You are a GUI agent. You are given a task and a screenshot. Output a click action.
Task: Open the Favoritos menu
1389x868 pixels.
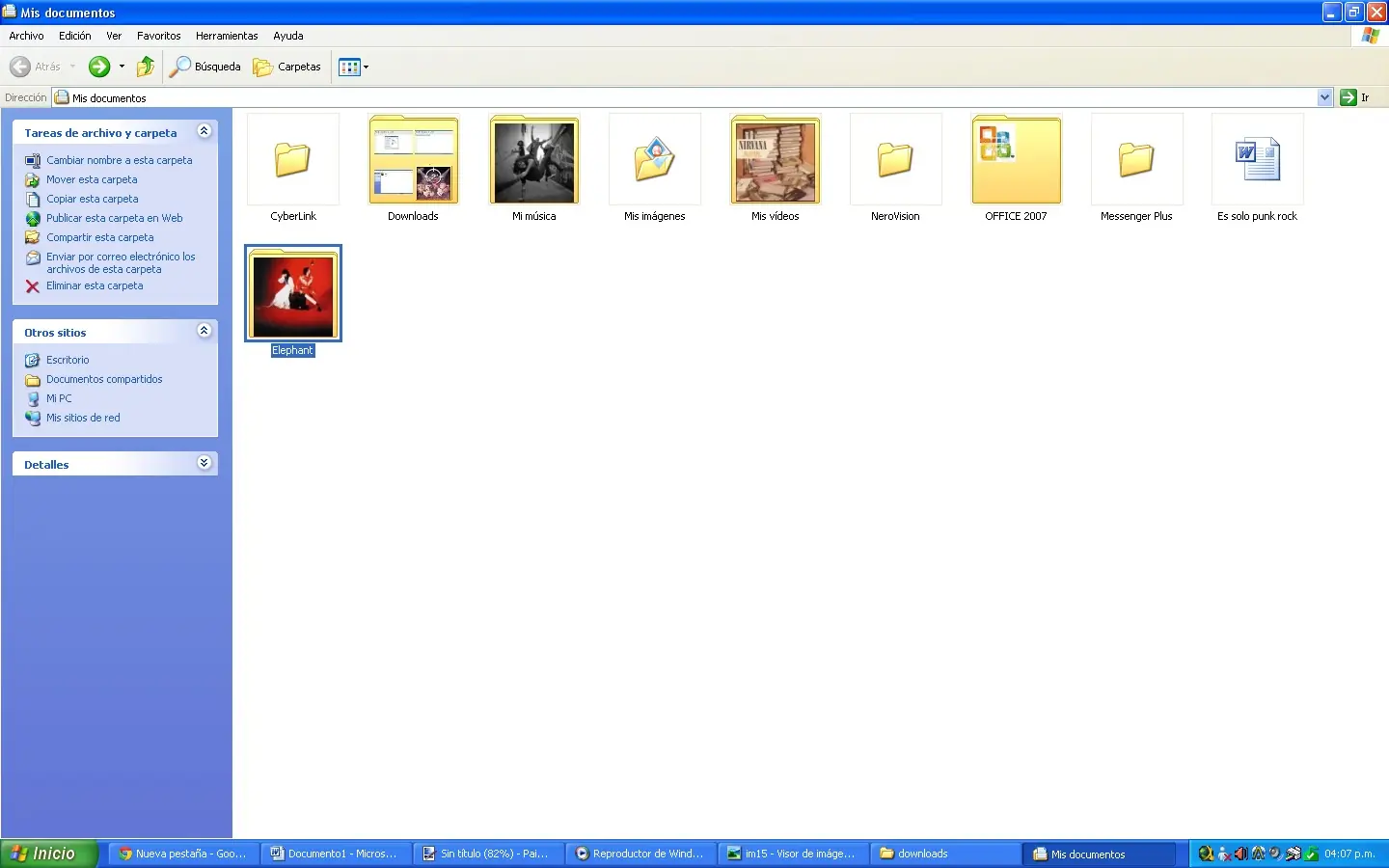(159, 36)
